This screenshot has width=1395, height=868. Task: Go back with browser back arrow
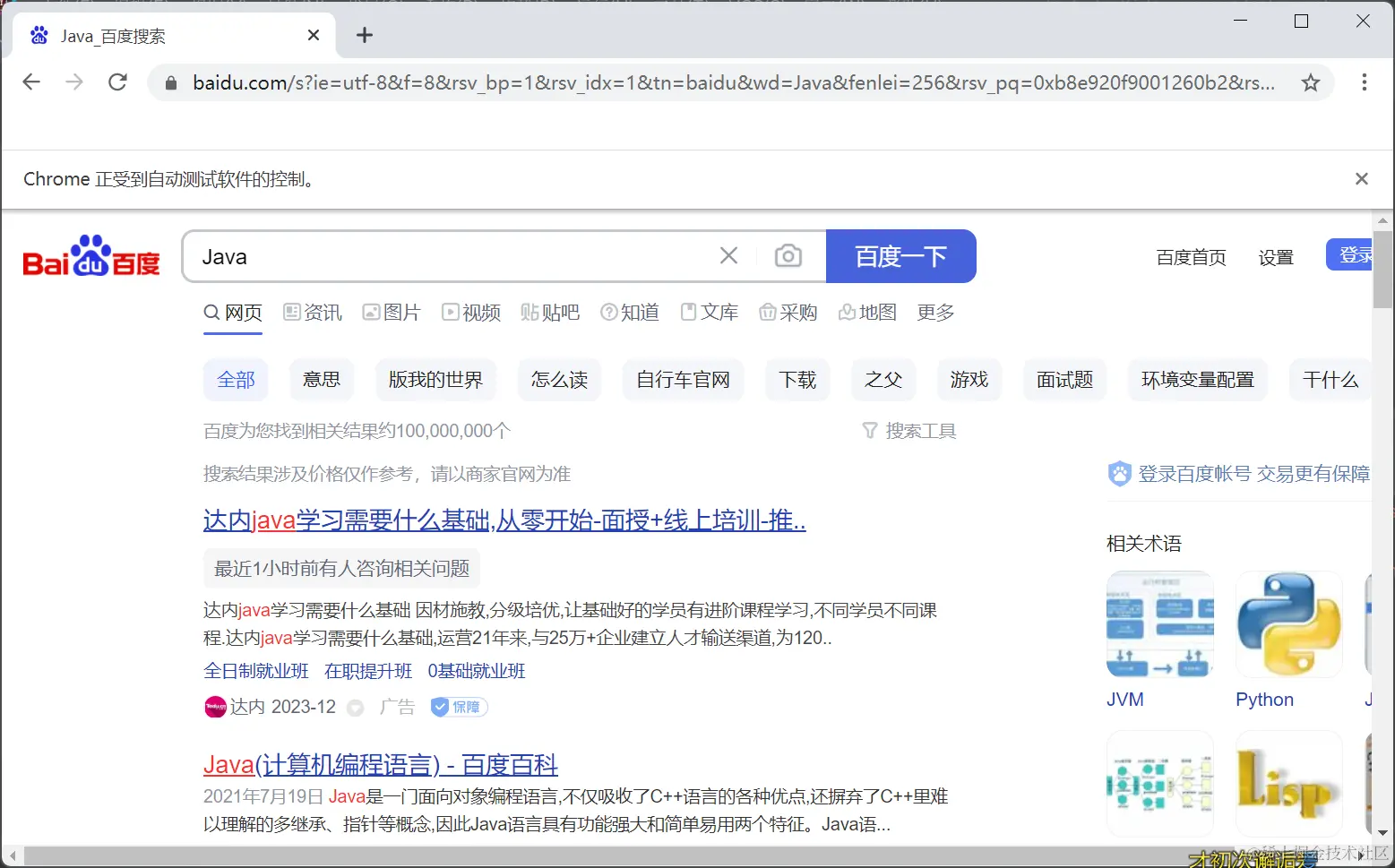[x=31, y=82]
